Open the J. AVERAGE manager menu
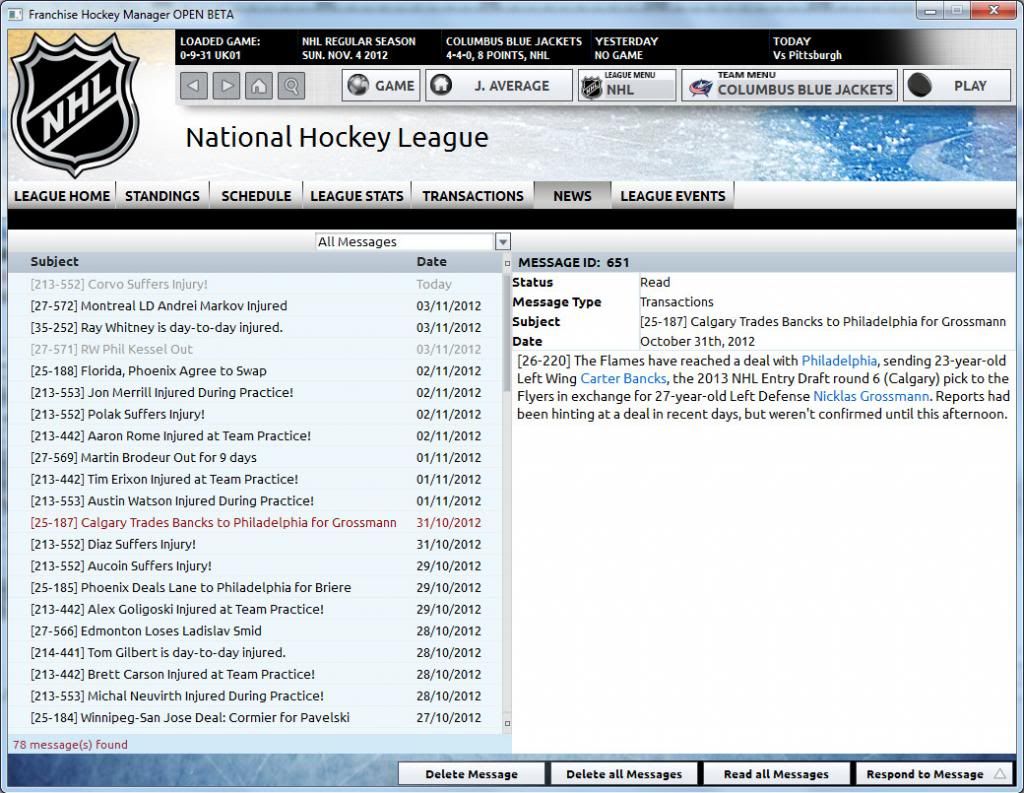1024x793 pixels. [x=498, y=86]
